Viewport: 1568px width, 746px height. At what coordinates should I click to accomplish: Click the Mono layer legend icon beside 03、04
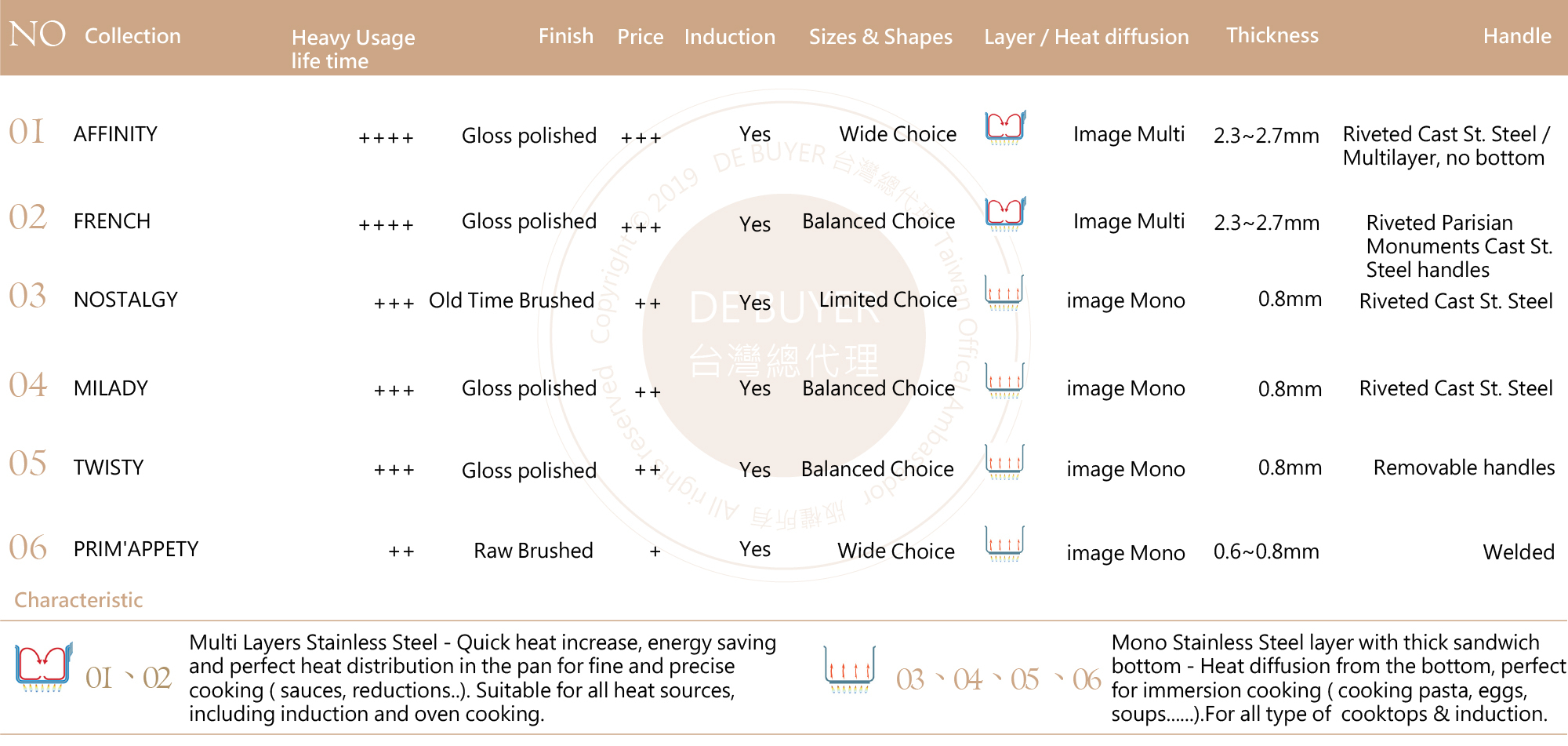click(x=849, y=669)
